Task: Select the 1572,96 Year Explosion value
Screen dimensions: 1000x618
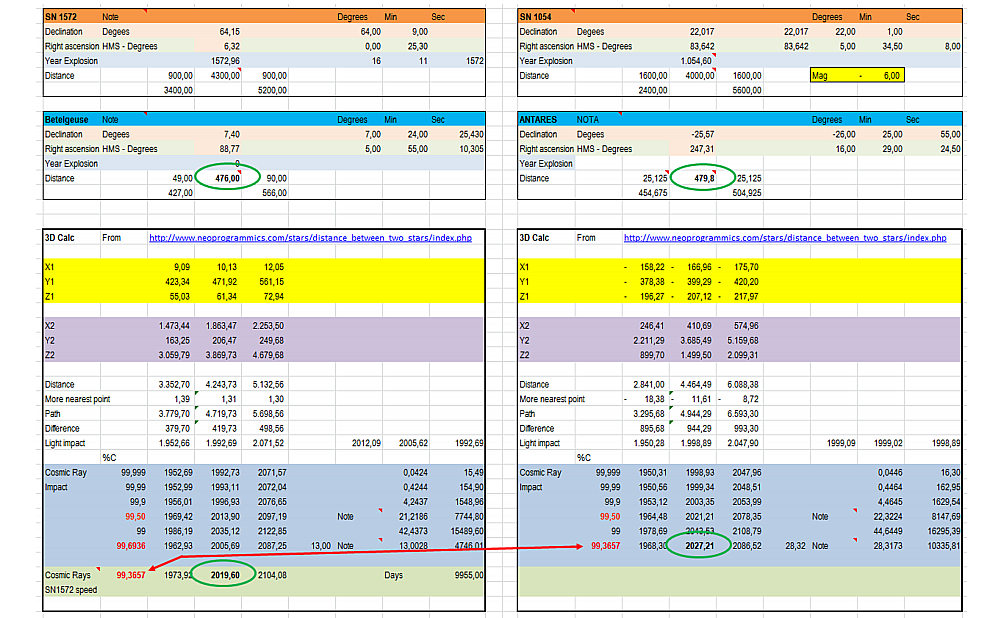Action: (x=222, y=61)
